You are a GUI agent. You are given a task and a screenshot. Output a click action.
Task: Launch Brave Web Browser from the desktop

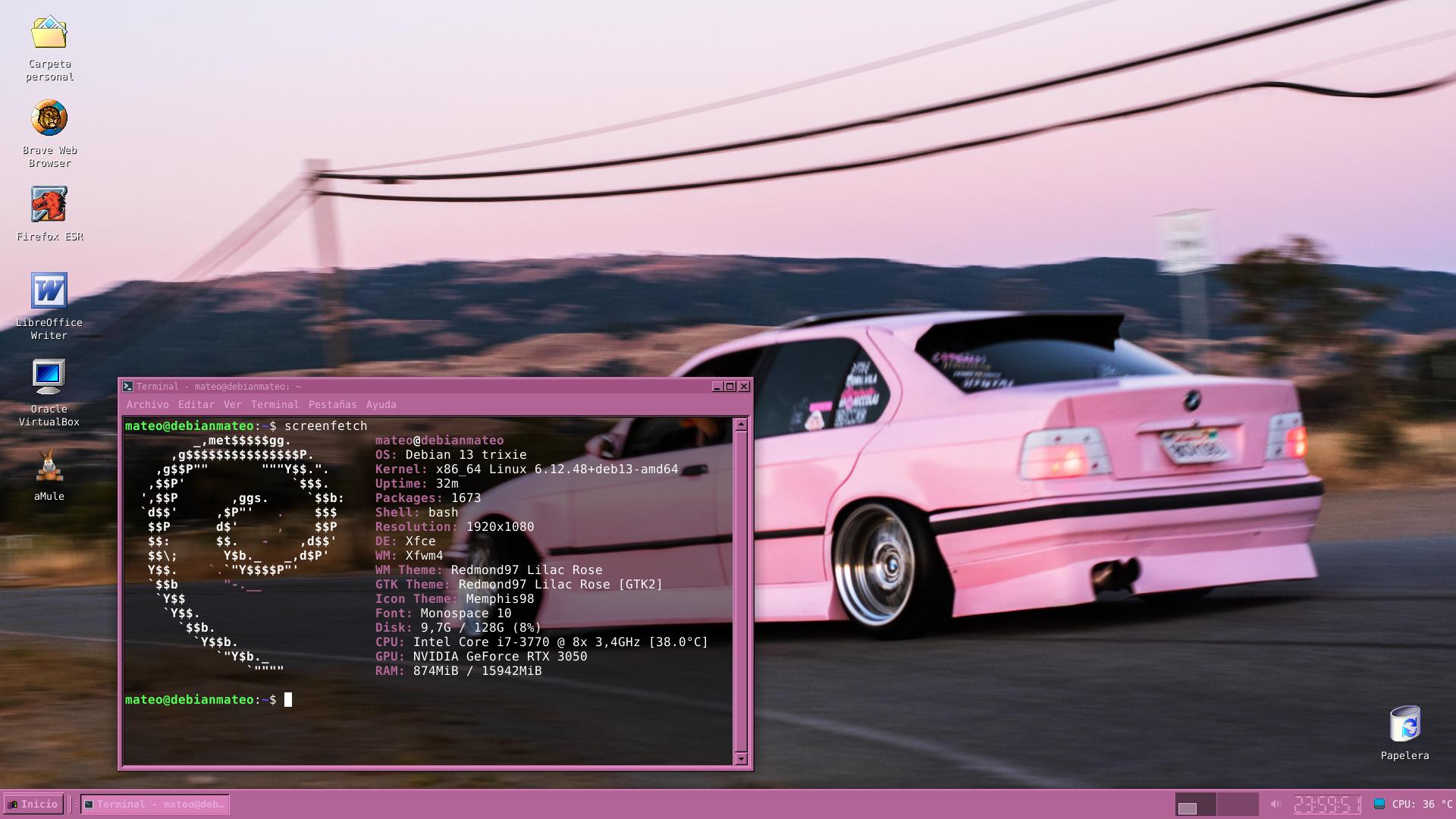point(49,119)
